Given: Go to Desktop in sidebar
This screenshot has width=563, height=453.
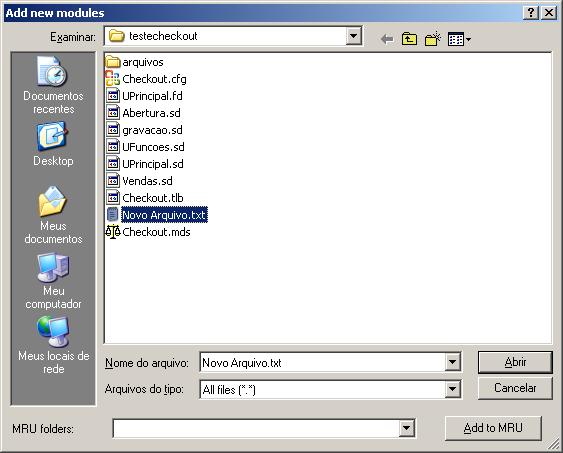Looking at the screenshot, I should point(53,144).
